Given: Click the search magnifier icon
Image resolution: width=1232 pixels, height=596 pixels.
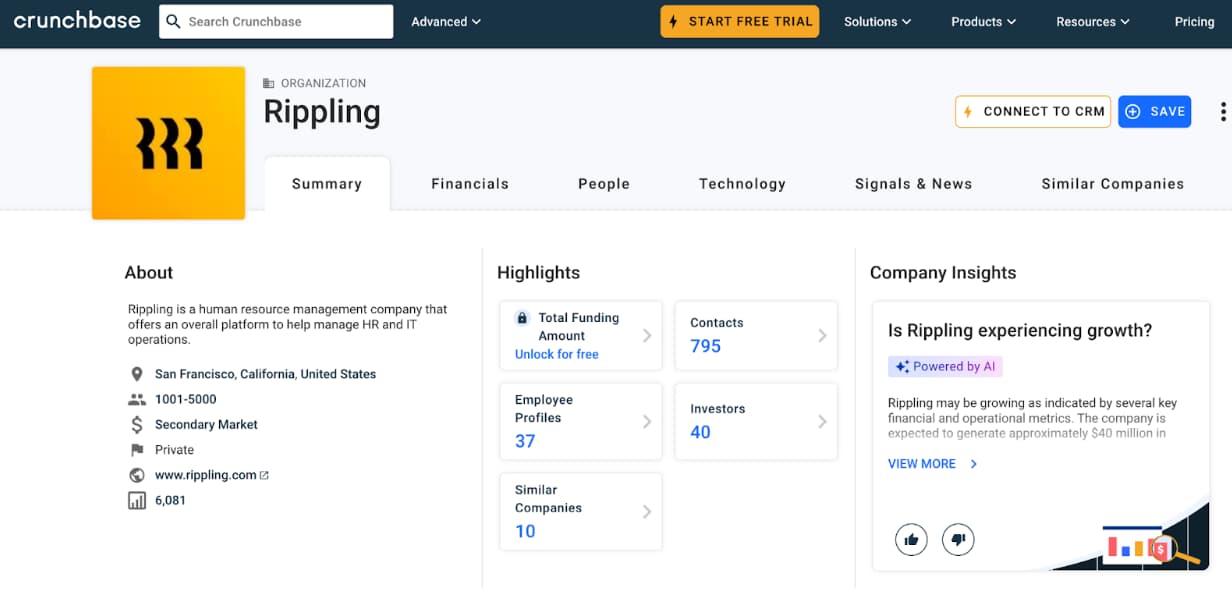Looking at the screenshot, I should 174,21.
